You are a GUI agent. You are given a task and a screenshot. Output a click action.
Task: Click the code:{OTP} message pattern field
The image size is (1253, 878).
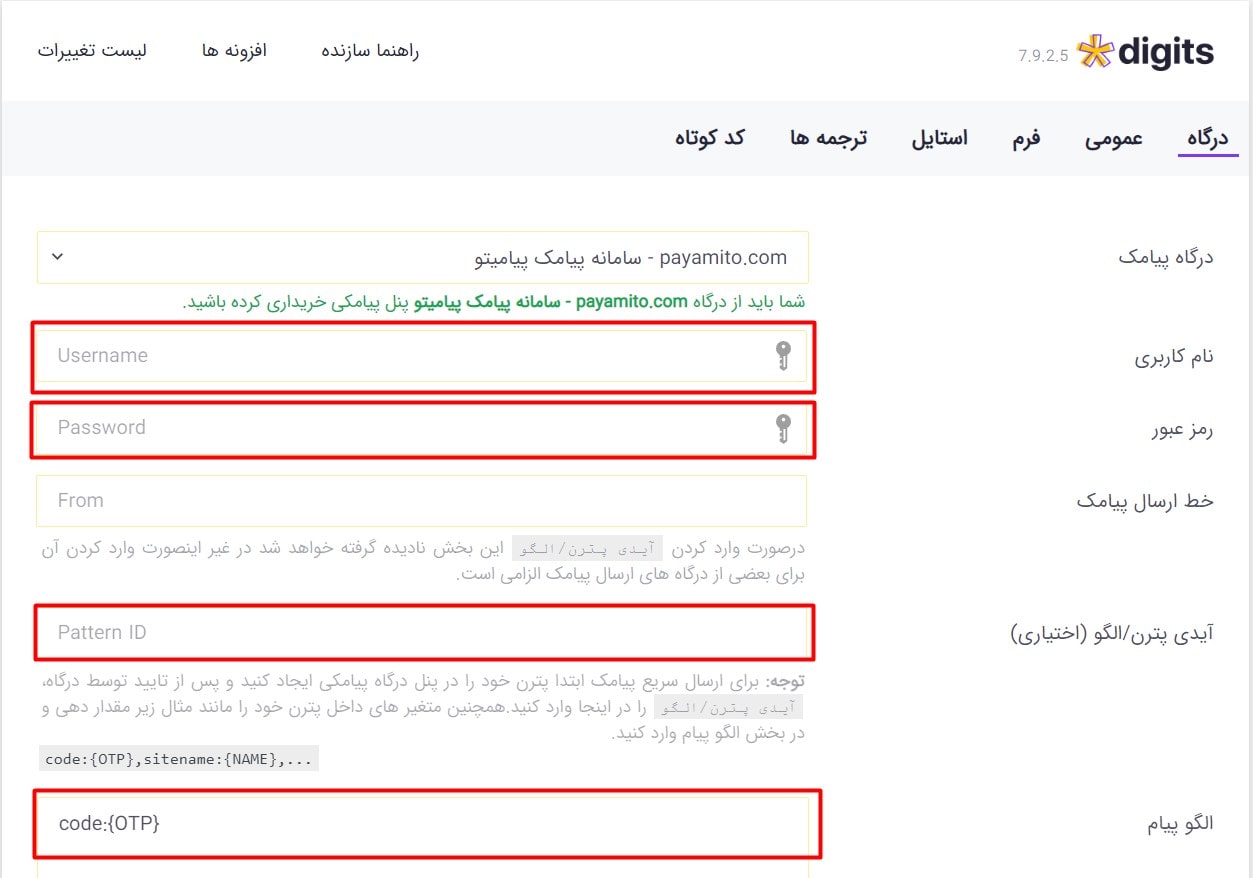[x=422, y=824]
